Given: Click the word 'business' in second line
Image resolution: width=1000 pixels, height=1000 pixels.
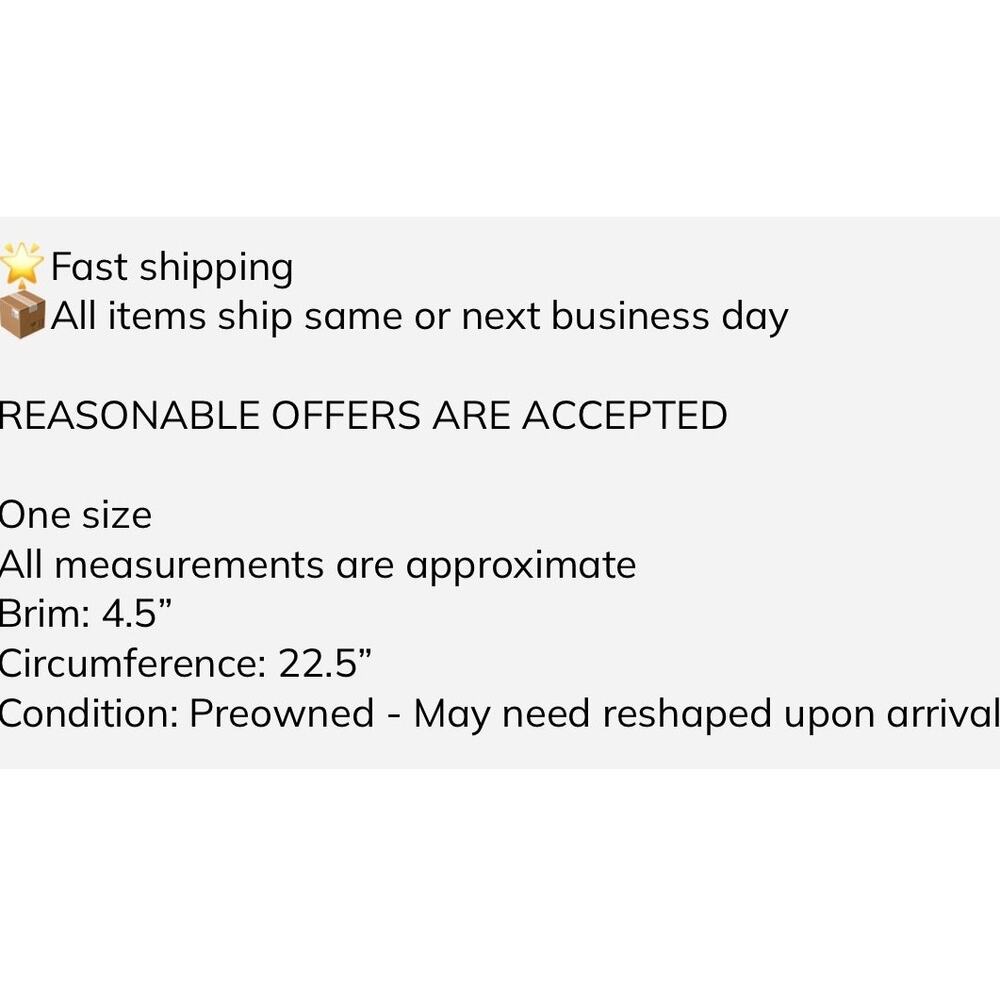Looking at the screenshot, I should [x=630, y=316].
